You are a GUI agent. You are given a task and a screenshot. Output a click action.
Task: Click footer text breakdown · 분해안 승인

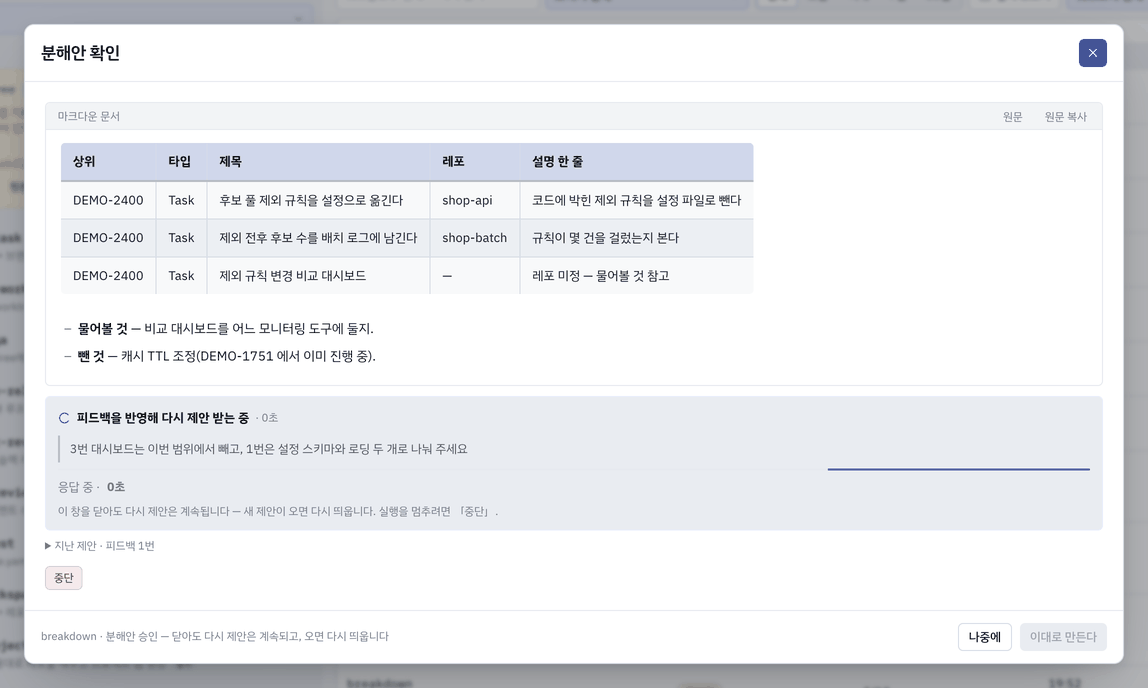coord(215,637)
